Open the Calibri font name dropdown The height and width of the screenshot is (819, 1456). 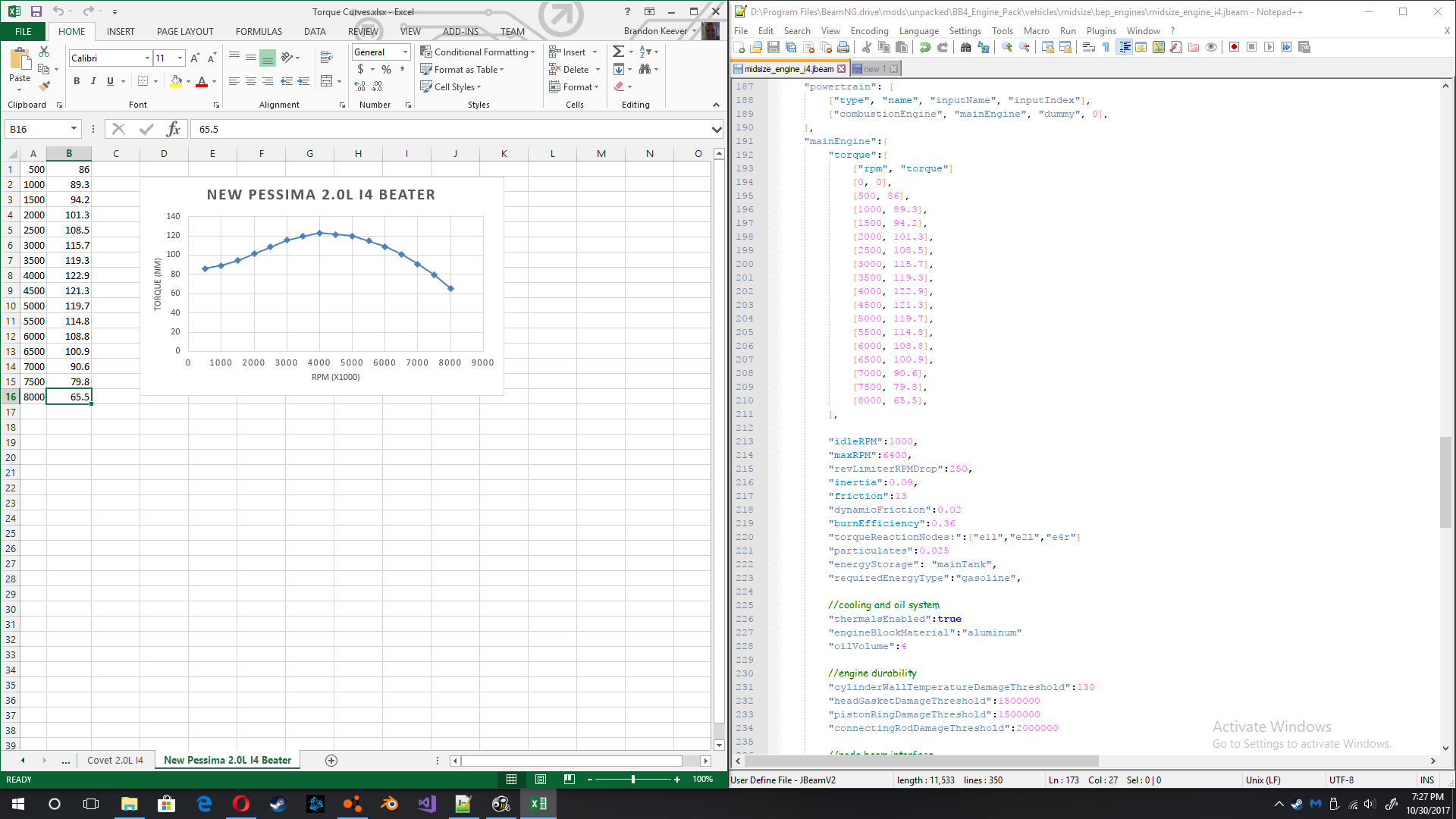pos(147,58)
